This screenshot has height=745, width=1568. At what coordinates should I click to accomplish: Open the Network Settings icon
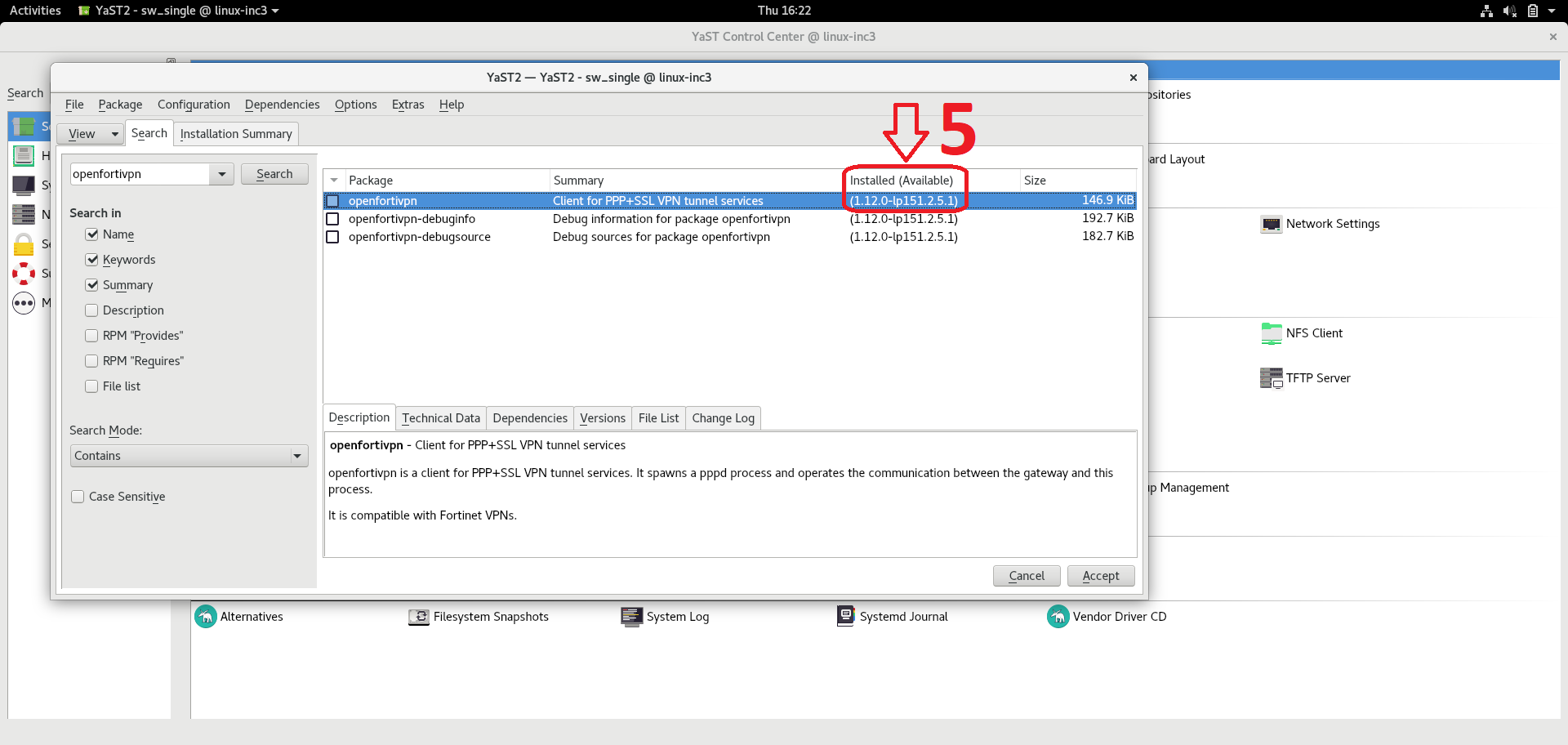1271,225
